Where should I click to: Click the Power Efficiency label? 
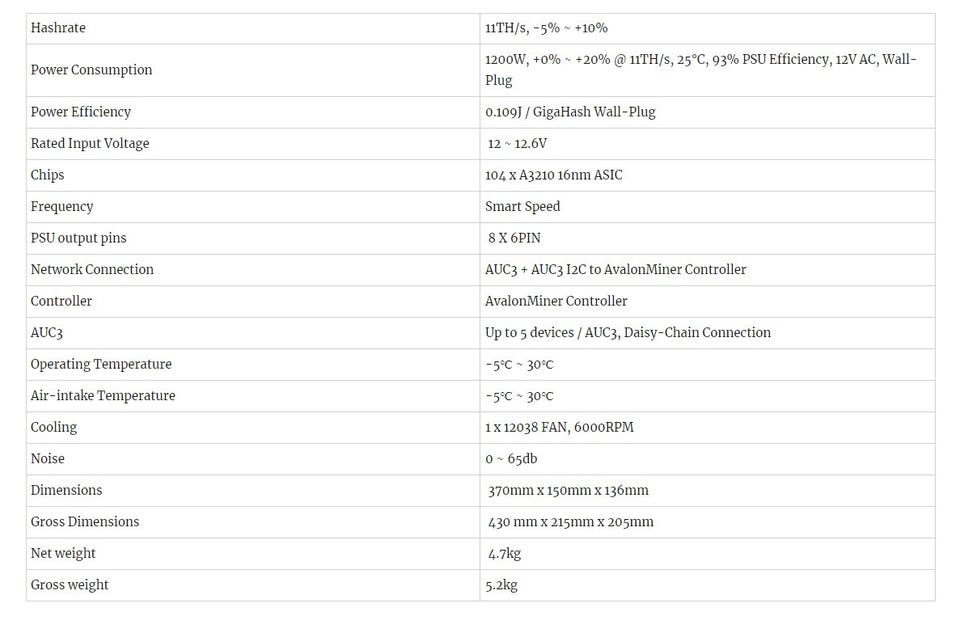[x=81, y=112]
